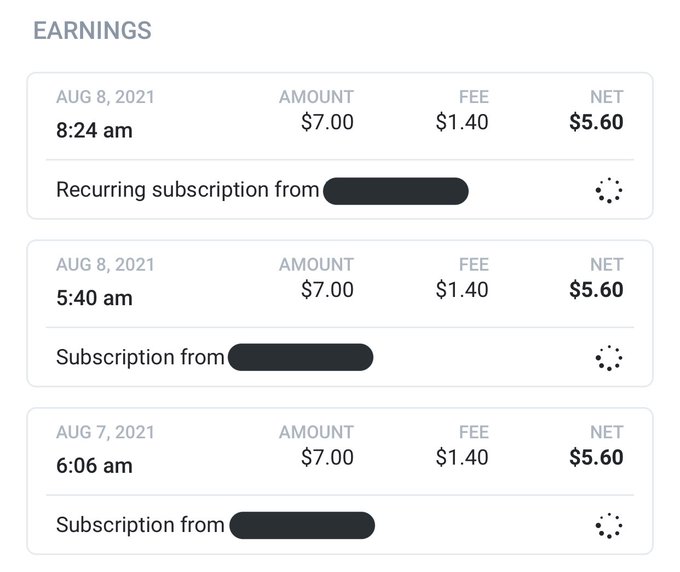The image size is (680, 572).
Task: Click the $7.00 amount on Aug 7 entry
Action: 327,458
